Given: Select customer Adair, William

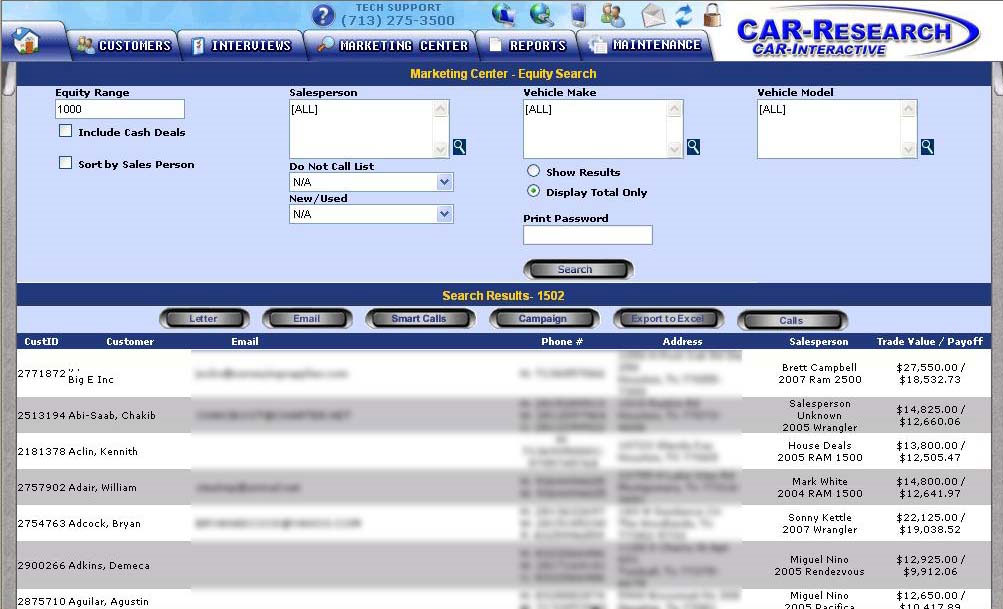Looking at the screenshot, I should tap(102, 487).
